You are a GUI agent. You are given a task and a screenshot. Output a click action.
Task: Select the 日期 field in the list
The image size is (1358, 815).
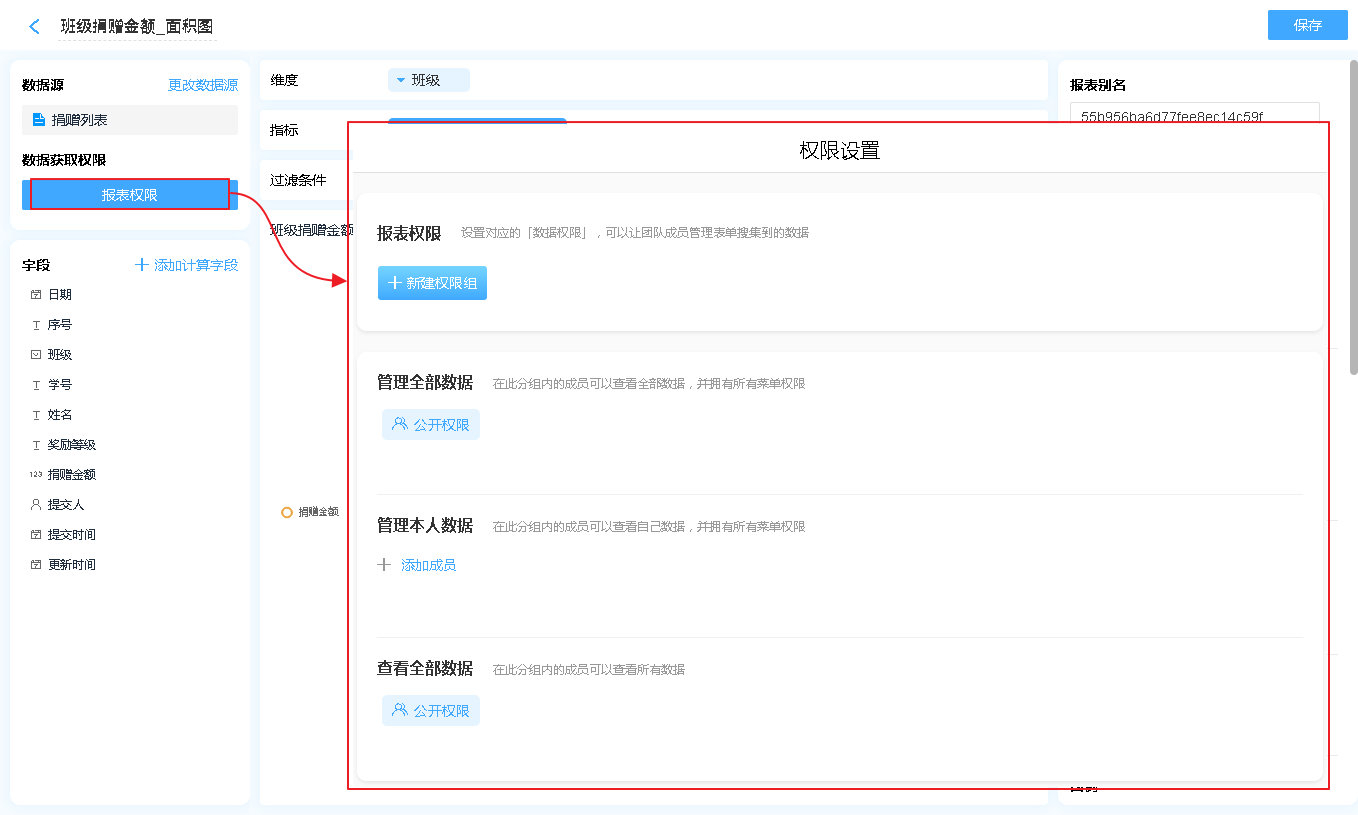point(60,295)
